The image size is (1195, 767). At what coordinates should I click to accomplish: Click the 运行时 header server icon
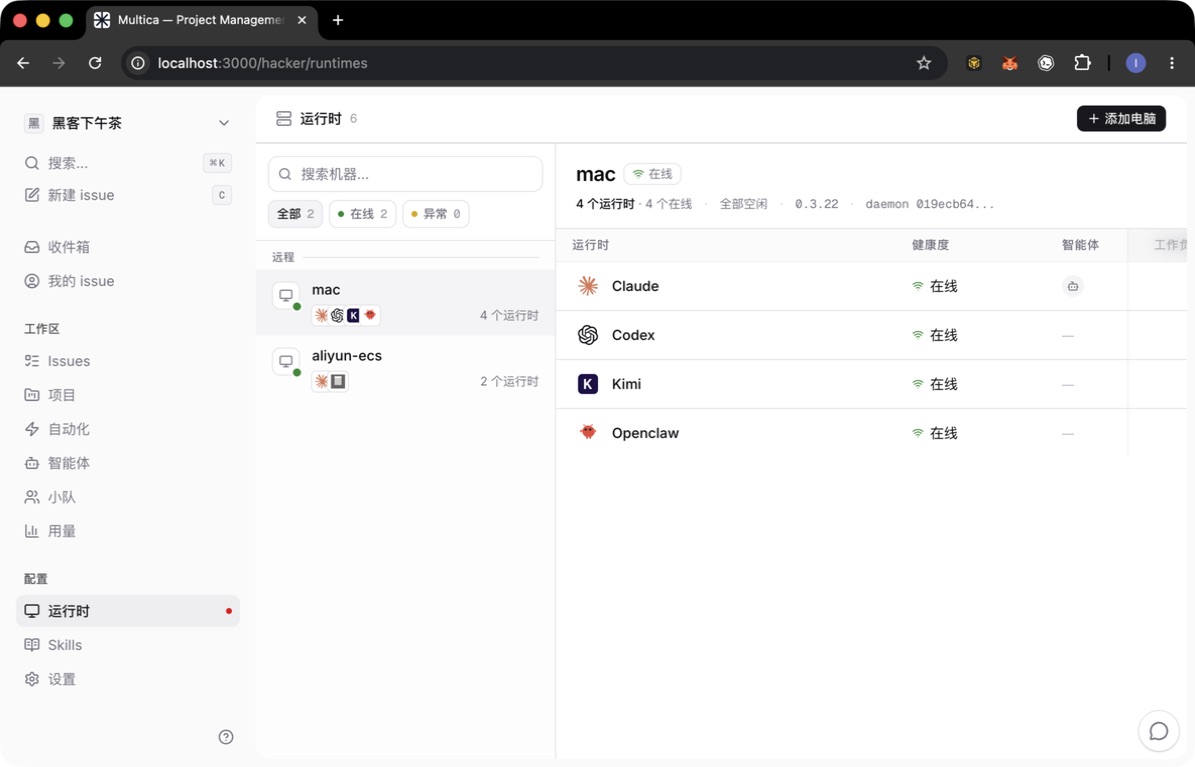coord(284,118)
